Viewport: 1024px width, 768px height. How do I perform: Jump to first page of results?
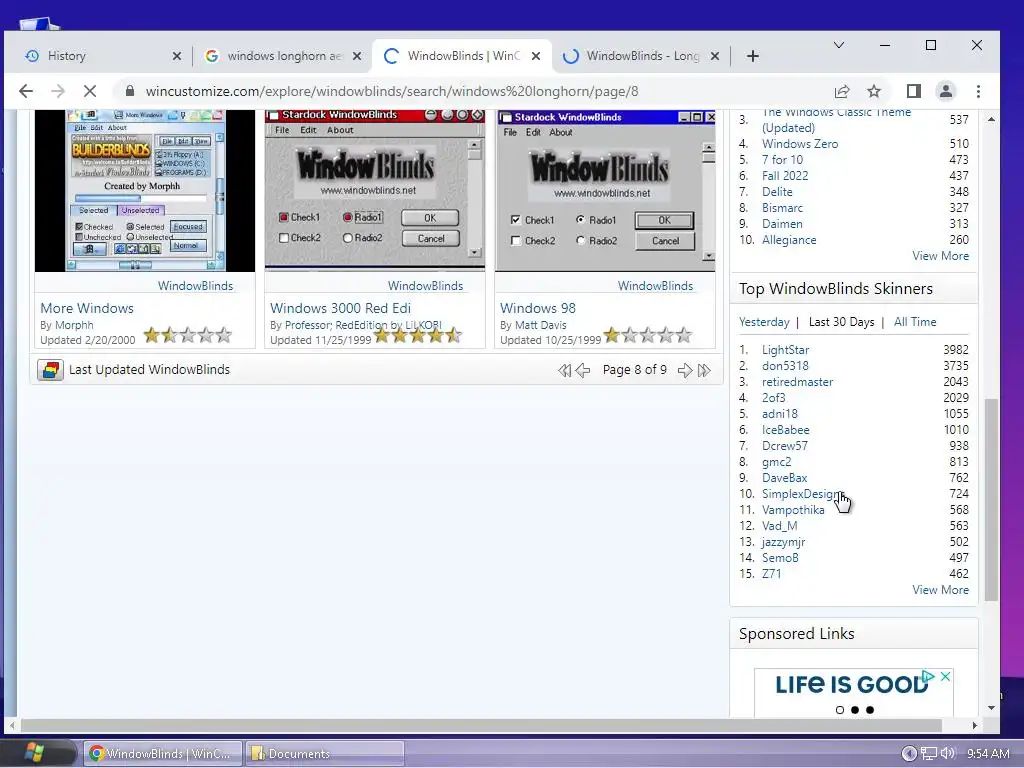tap(565, 371)
